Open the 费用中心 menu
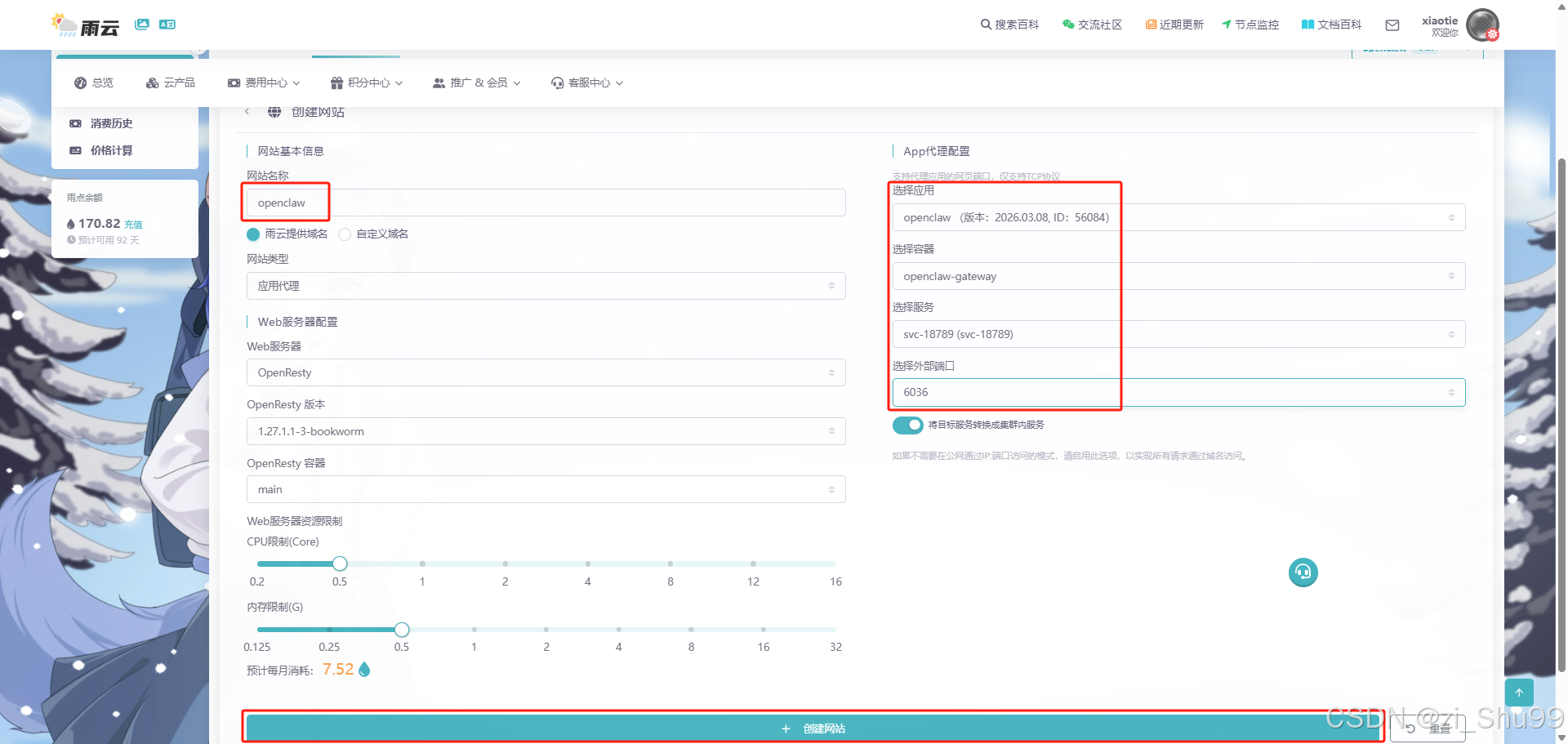 tap(264, 82)
